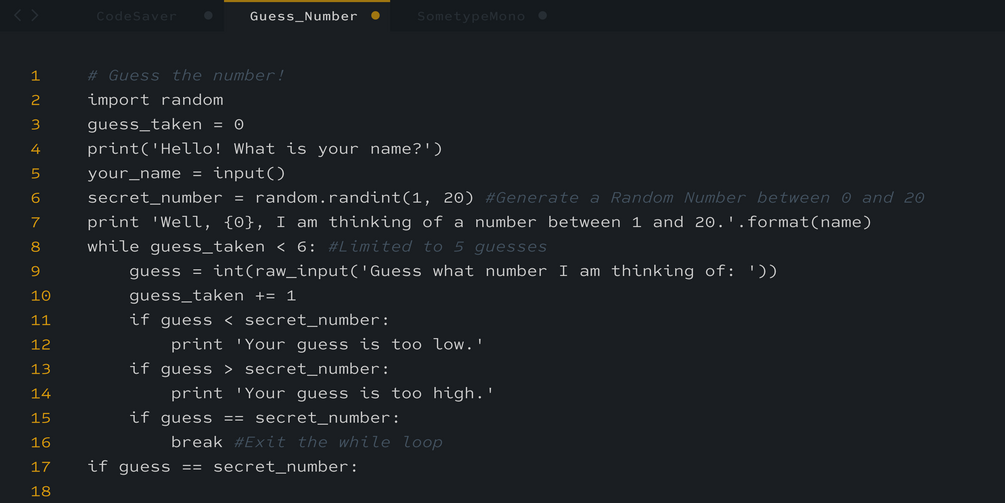Screen dimensions: 1005x503
Task: Click the dot on the SometypeMono tab
Action: [x=542, y=16]
